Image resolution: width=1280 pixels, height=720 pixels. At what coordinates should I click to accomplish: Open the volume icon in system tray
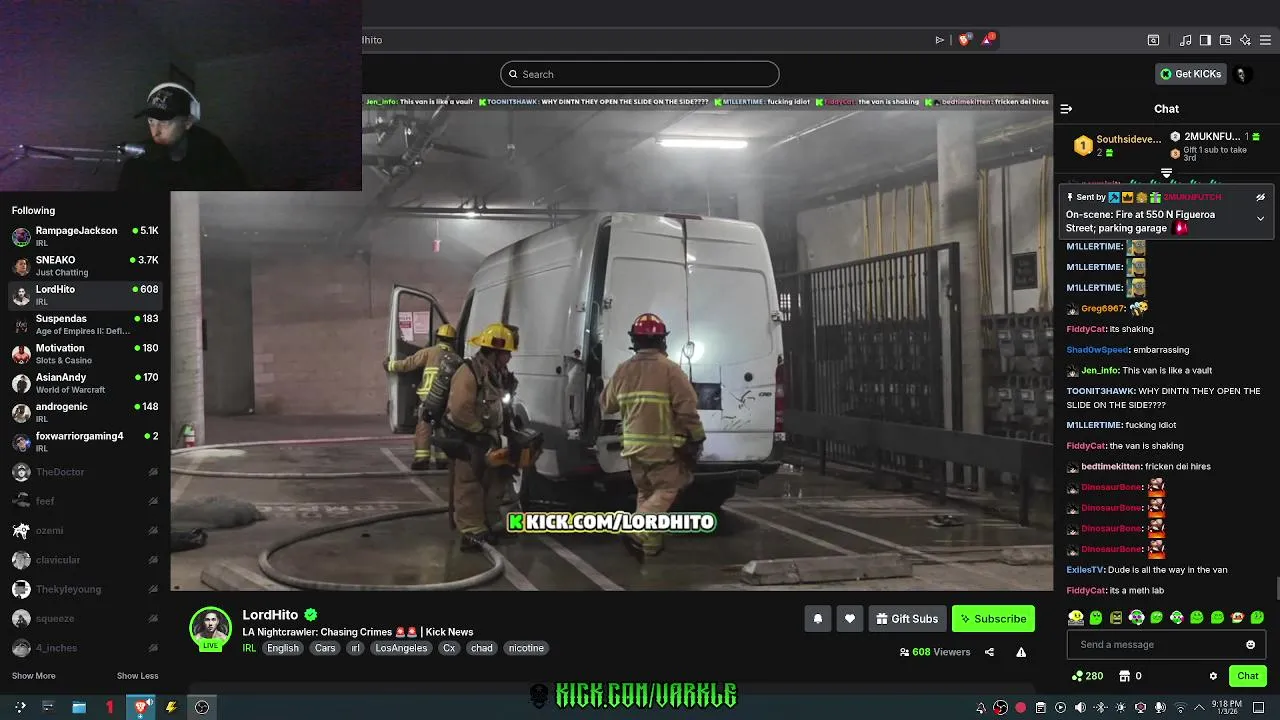(1080, 708)
